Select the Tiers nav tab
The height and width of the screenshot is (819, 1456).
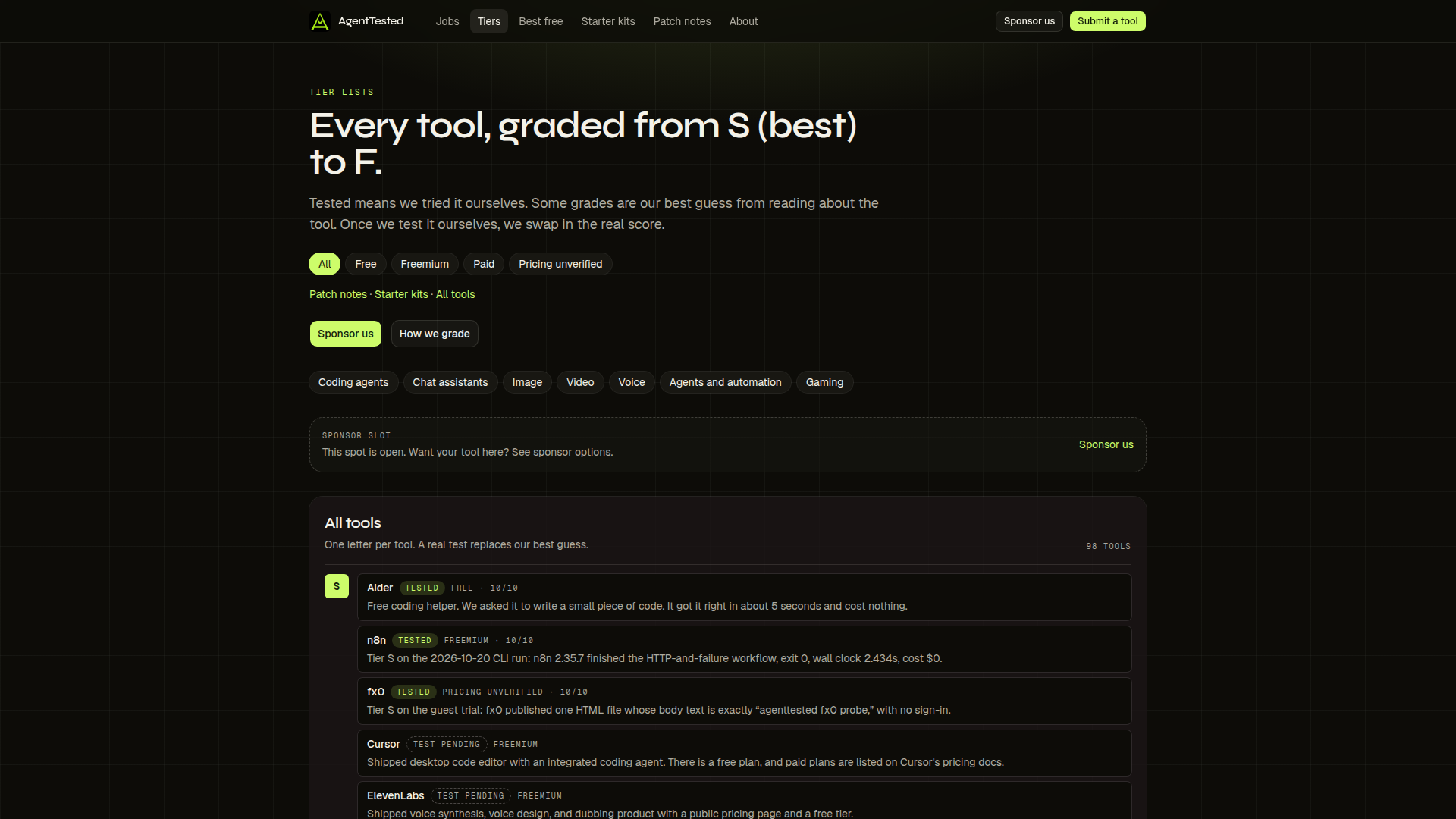pos(489,21)
